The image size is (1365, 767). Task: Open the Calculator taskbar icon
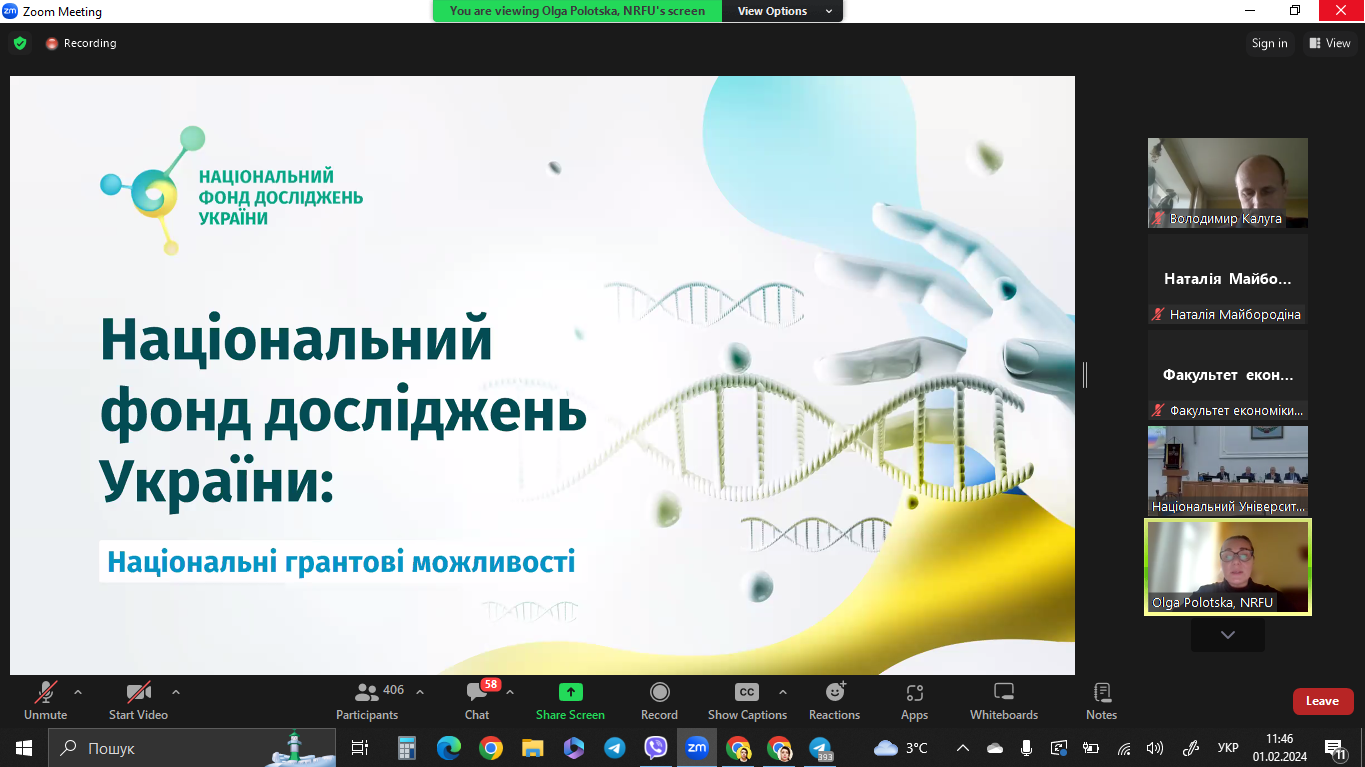tap(407, 748)
